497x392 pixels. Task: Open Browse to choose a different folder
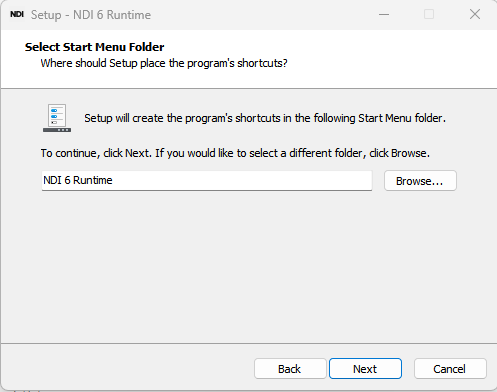420,181
